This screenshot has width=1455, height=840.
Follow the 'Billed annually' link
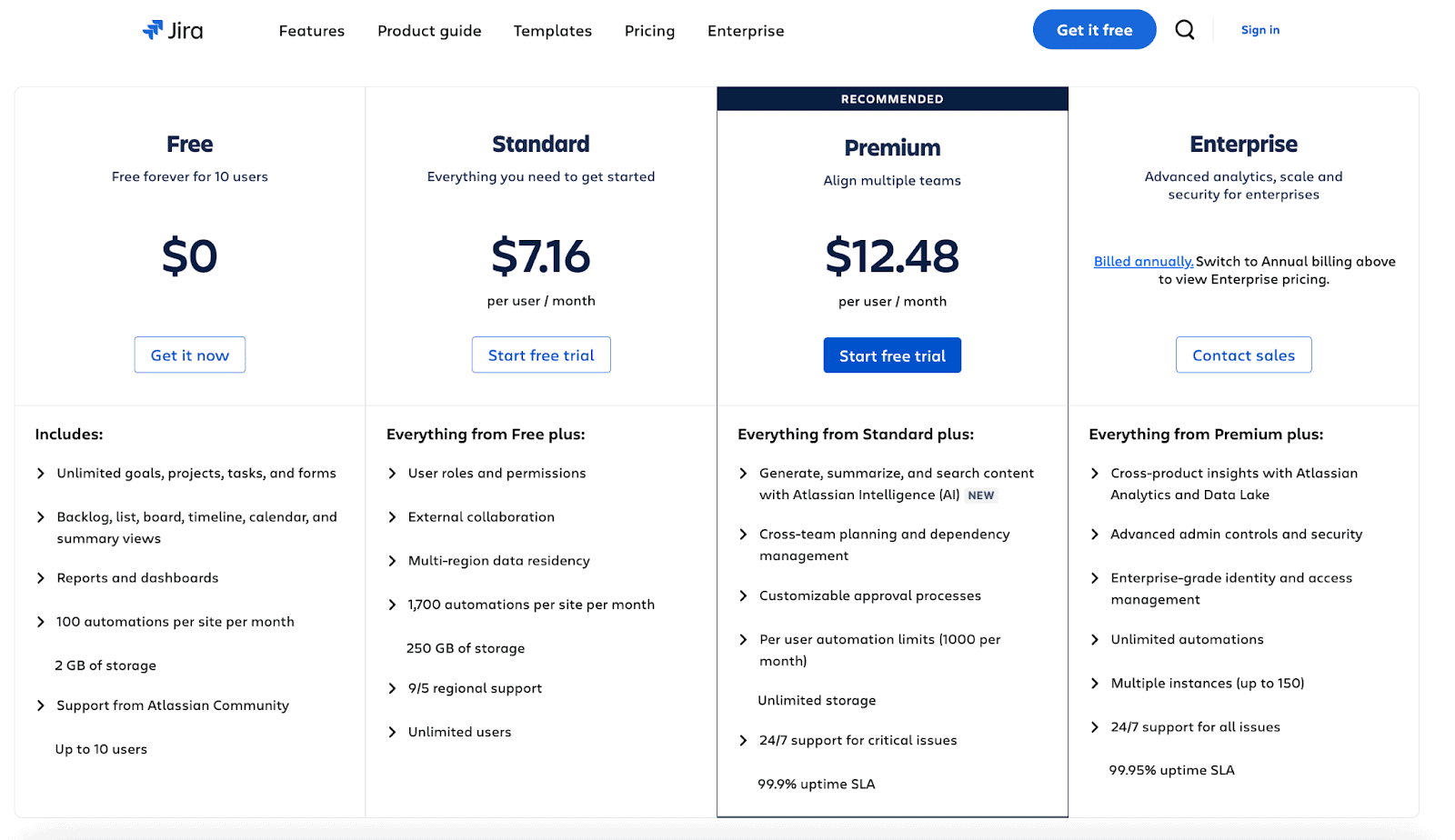coord(1143,262)
